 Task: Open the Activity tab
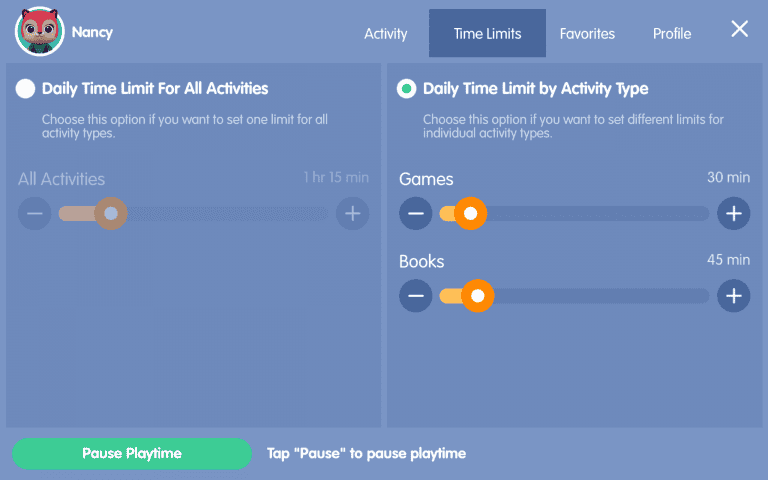[385, 34]
